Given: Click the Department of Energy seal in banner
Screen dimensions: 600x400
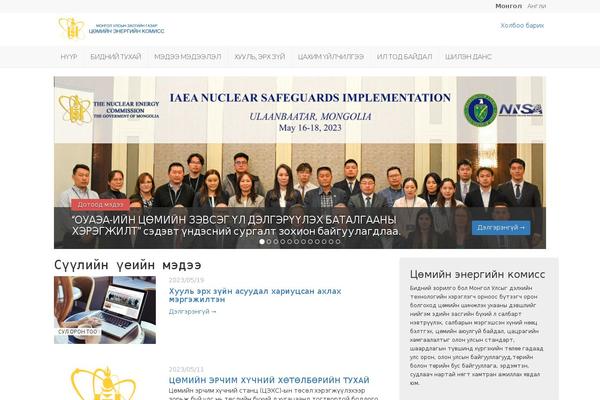Looking at the screenshot, I should (x=480, y=110).
